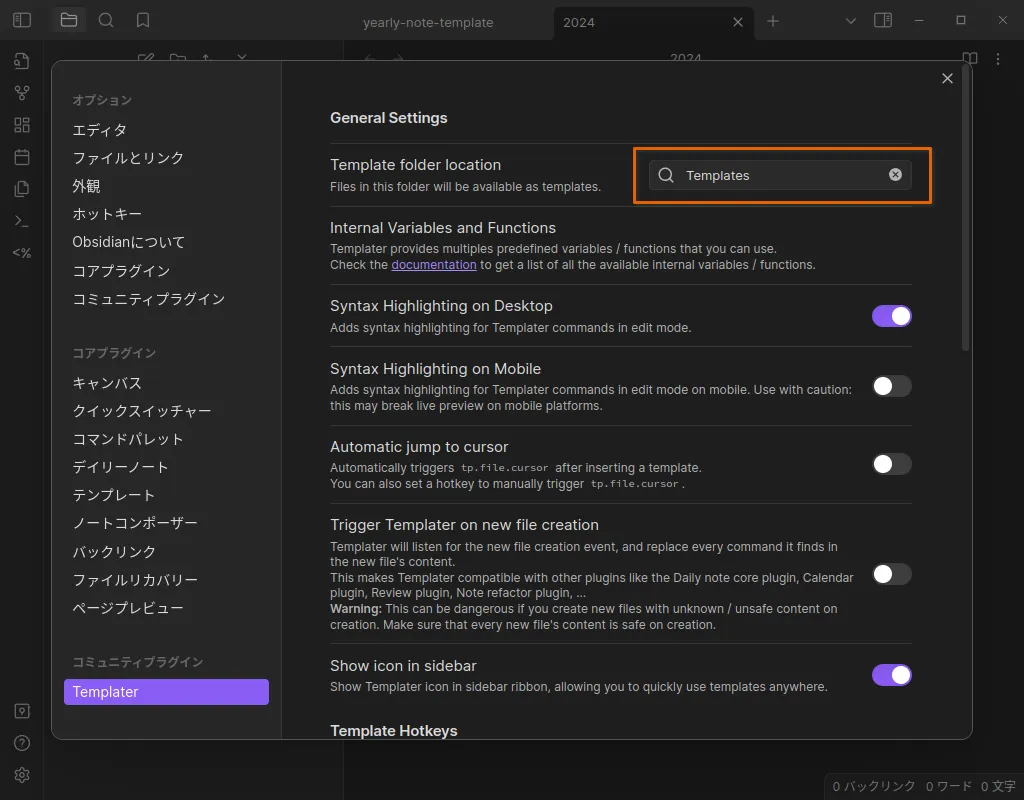The height and width of the screenshot is (800, 1024).
Task: Enable Syntax Highlighting on Mobile
Action: pos(891,386)
